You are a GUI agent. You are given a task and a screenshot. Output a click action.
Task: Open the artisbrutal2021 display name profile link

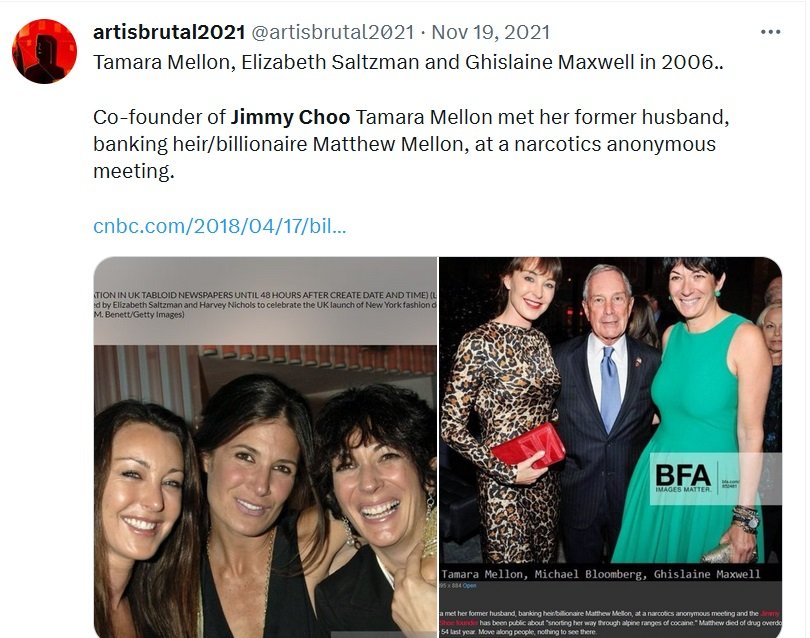pyautogui.click(x=169, y=32)
